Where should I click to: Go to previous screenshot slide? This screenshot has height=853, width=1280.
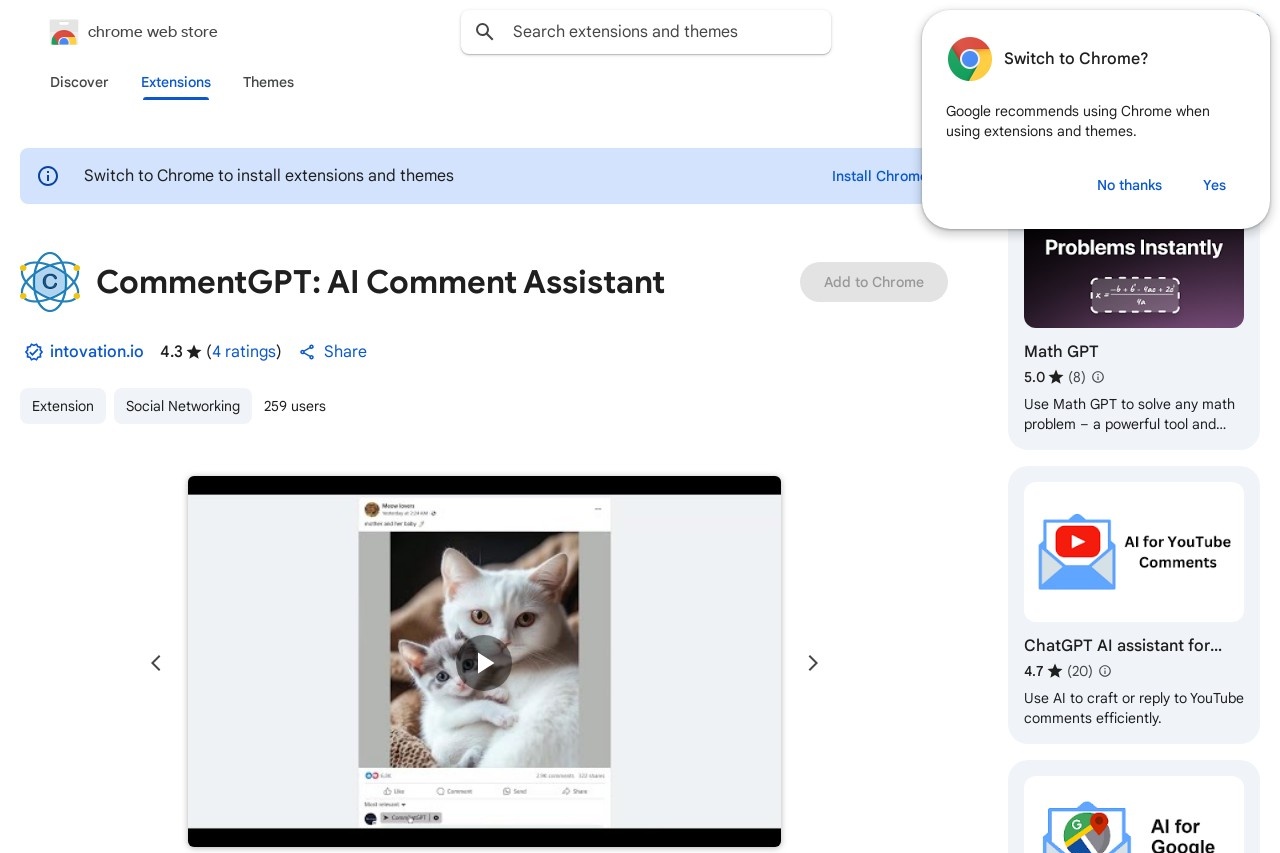pos(156,663)
